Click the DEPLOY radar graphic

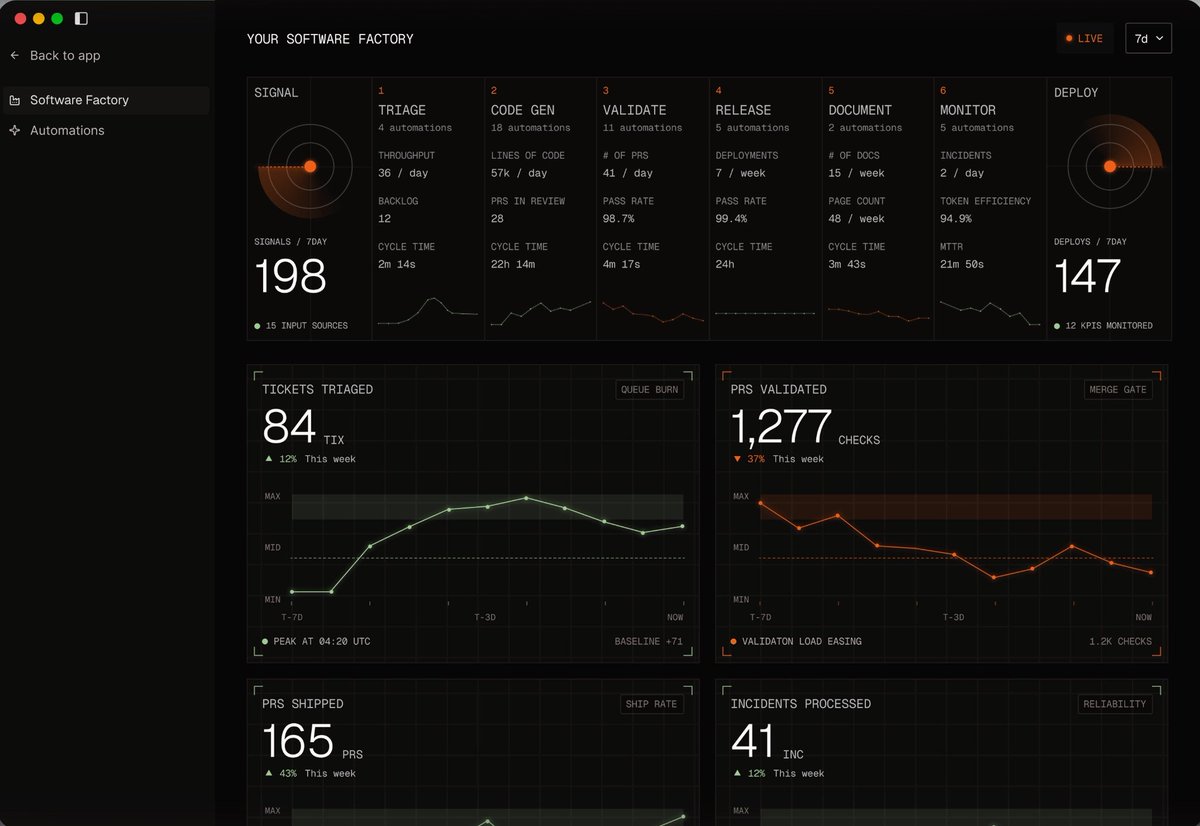coord(1109,167)
